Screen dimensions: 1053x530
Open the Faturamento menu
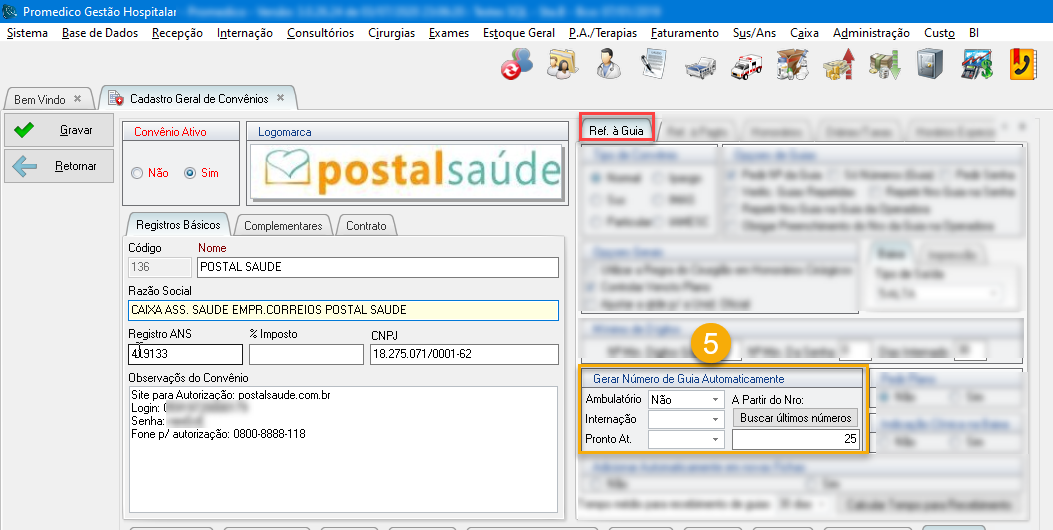tap(684, 33)
